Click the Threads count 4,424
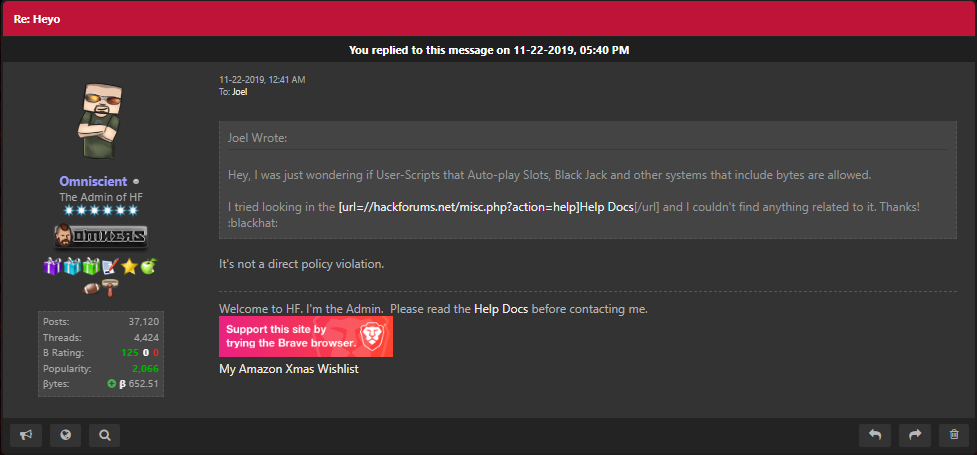Screen dimensions: 977x455 (x=146, y=338)
